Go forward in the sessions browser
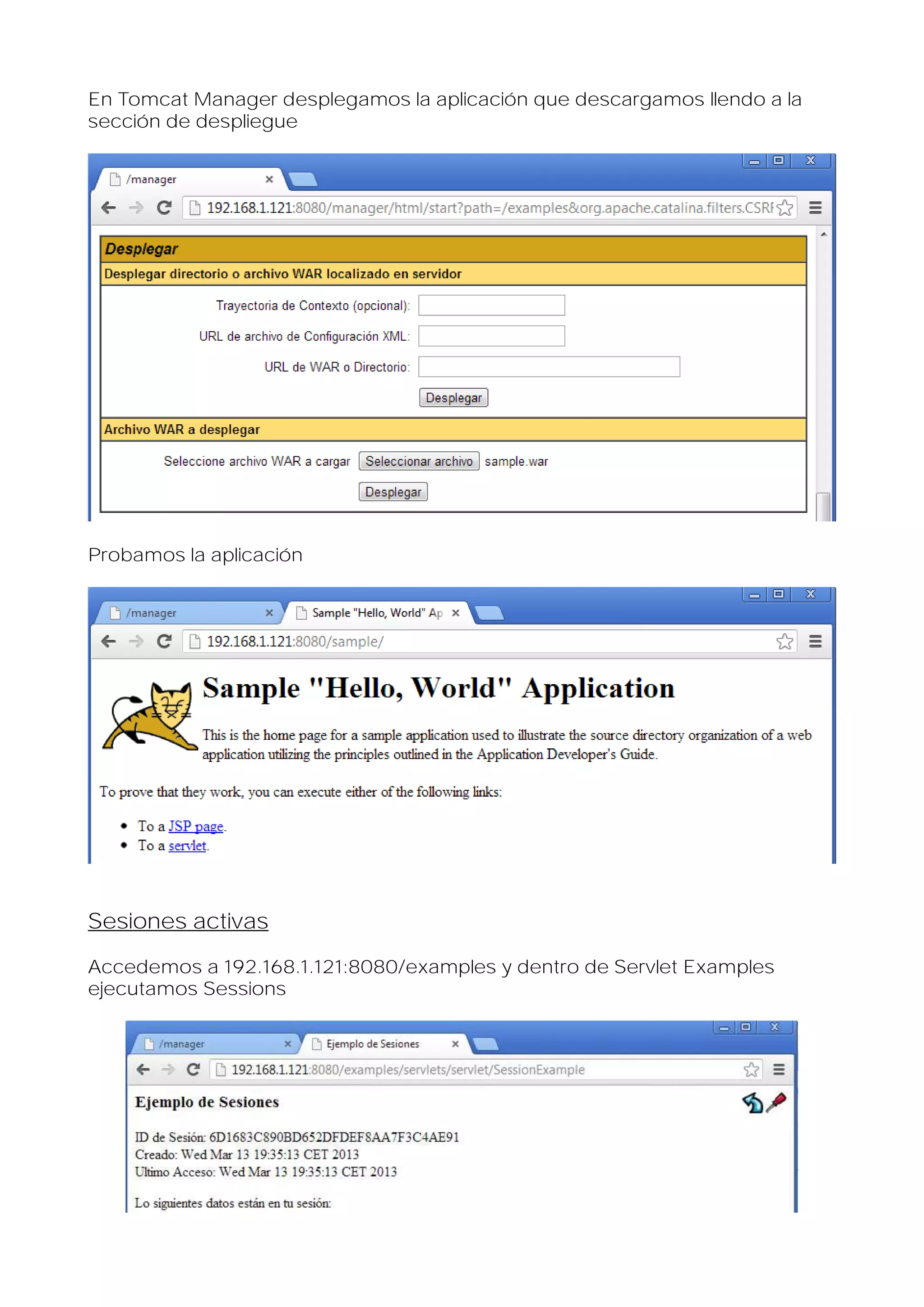 168,1070
